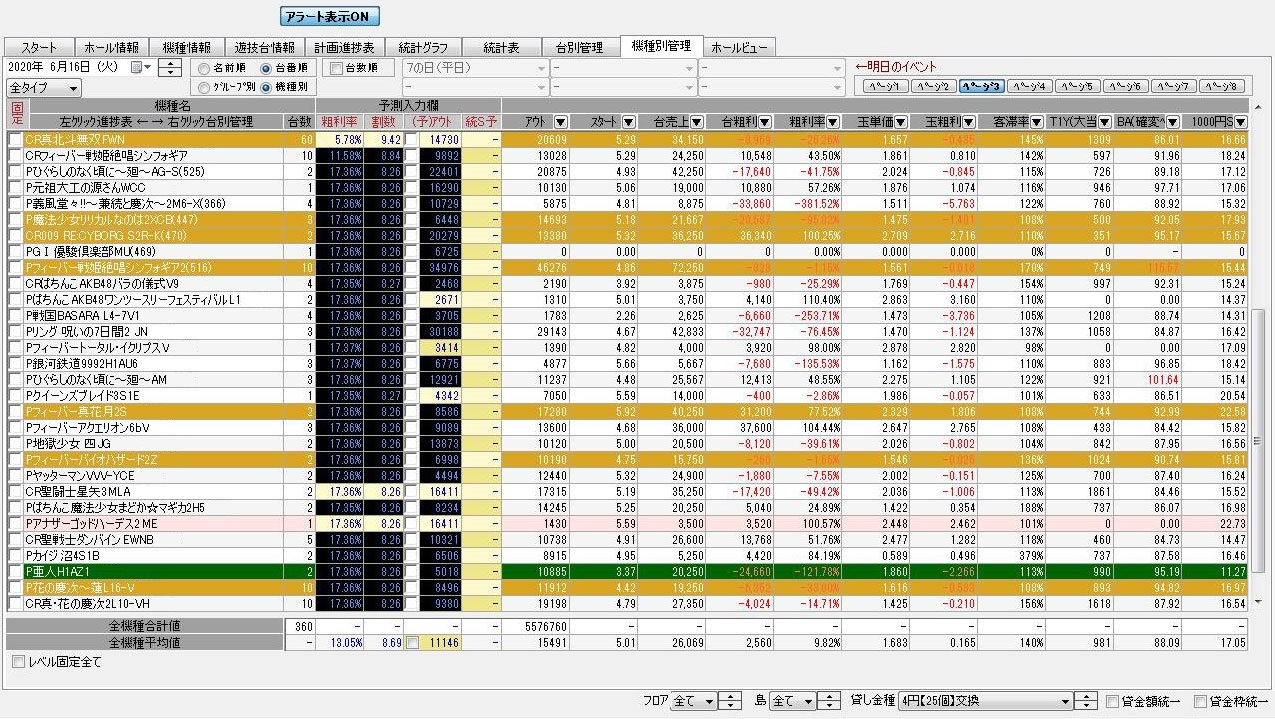Select the 名前順 radio button
This screenshot has width=1275, height=719.
204,69
